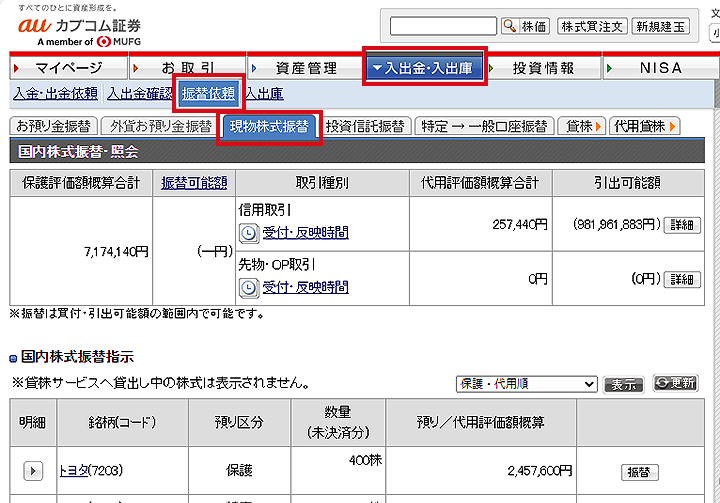Click the 新規建玉 button
The width and height of the screenshot is (720, 503).
pyautogui.click(x=661, y=26)
